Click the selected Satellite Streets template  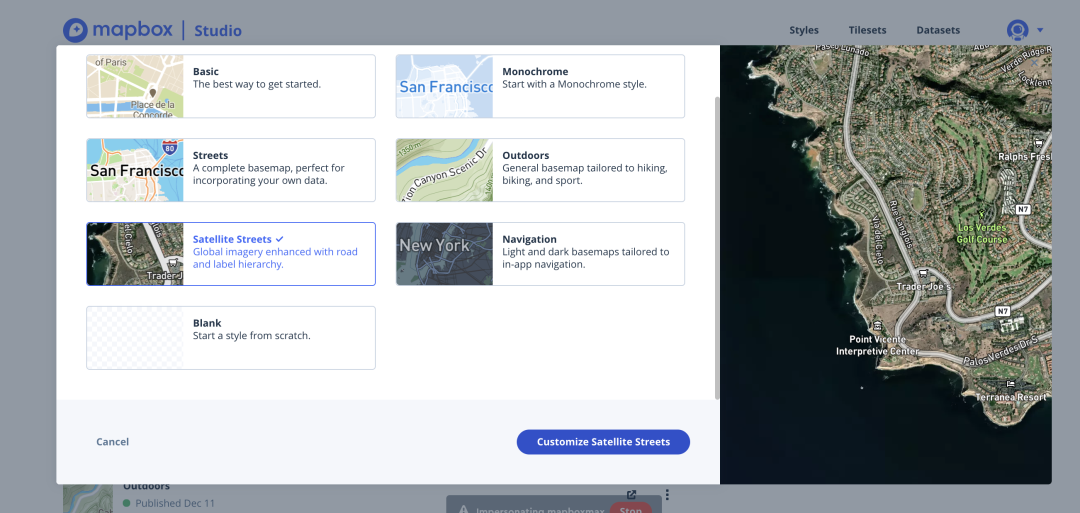point(231,254)
